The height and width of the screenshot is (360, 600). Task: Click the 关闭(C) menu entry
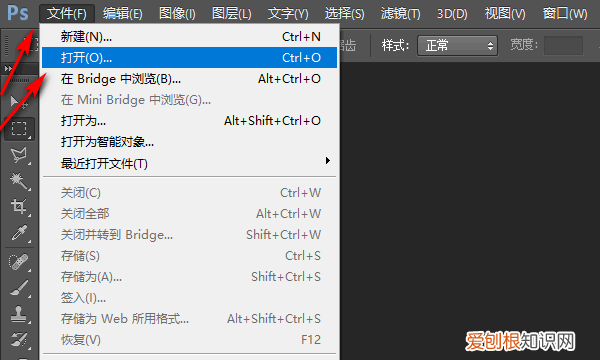189,193
